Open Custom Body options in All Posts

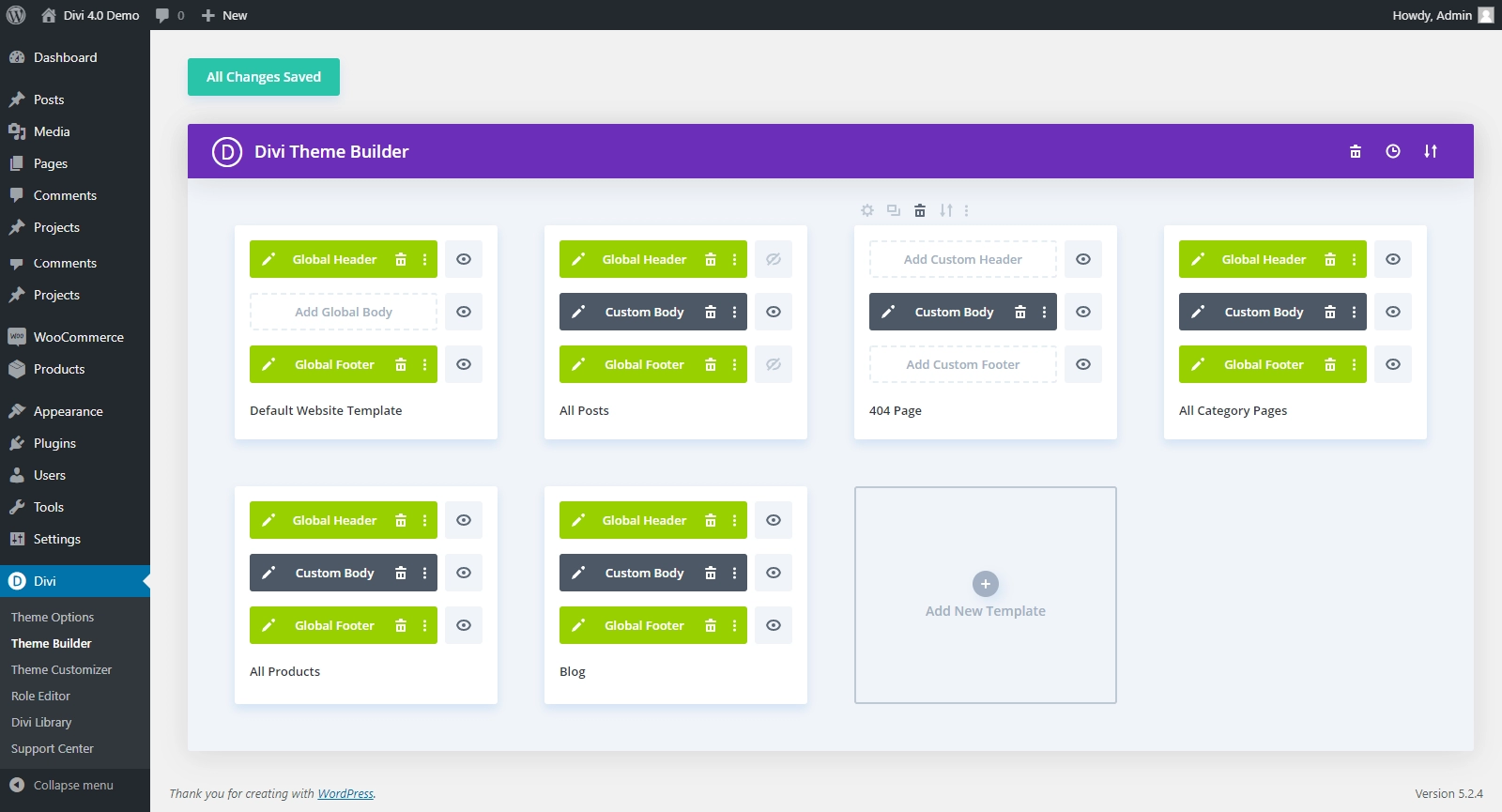click(734, 312)
